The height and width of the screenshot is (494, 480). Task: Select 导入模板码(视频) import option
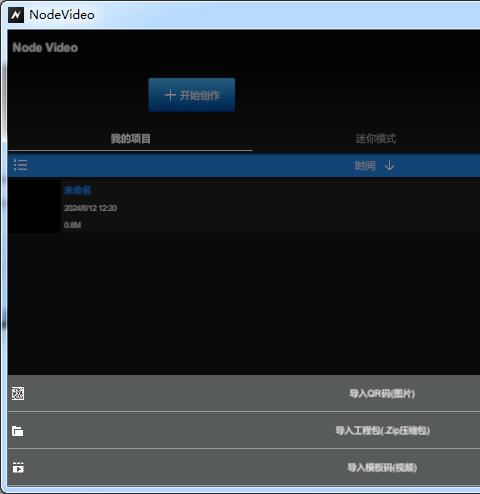382,468
